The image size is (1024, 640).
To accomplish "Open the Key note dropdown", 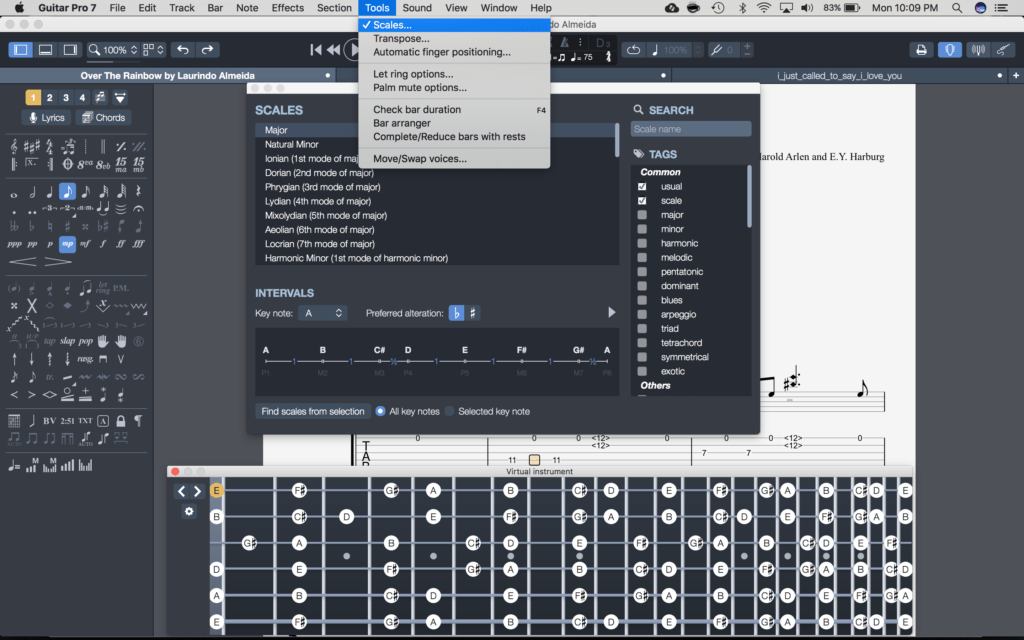I will [x=323, y=313].
